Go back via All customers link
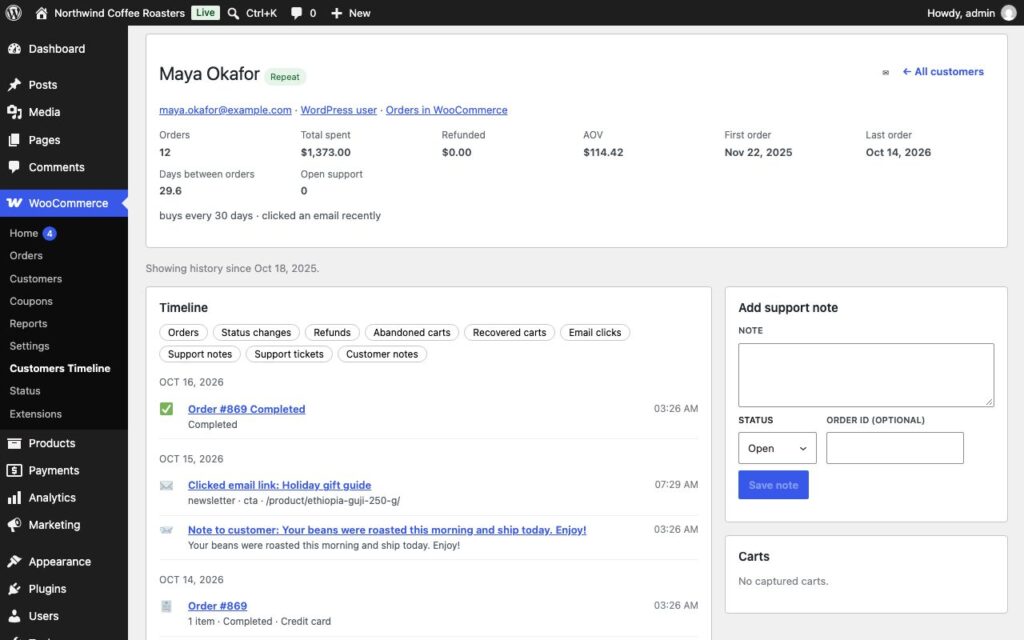 943,72
